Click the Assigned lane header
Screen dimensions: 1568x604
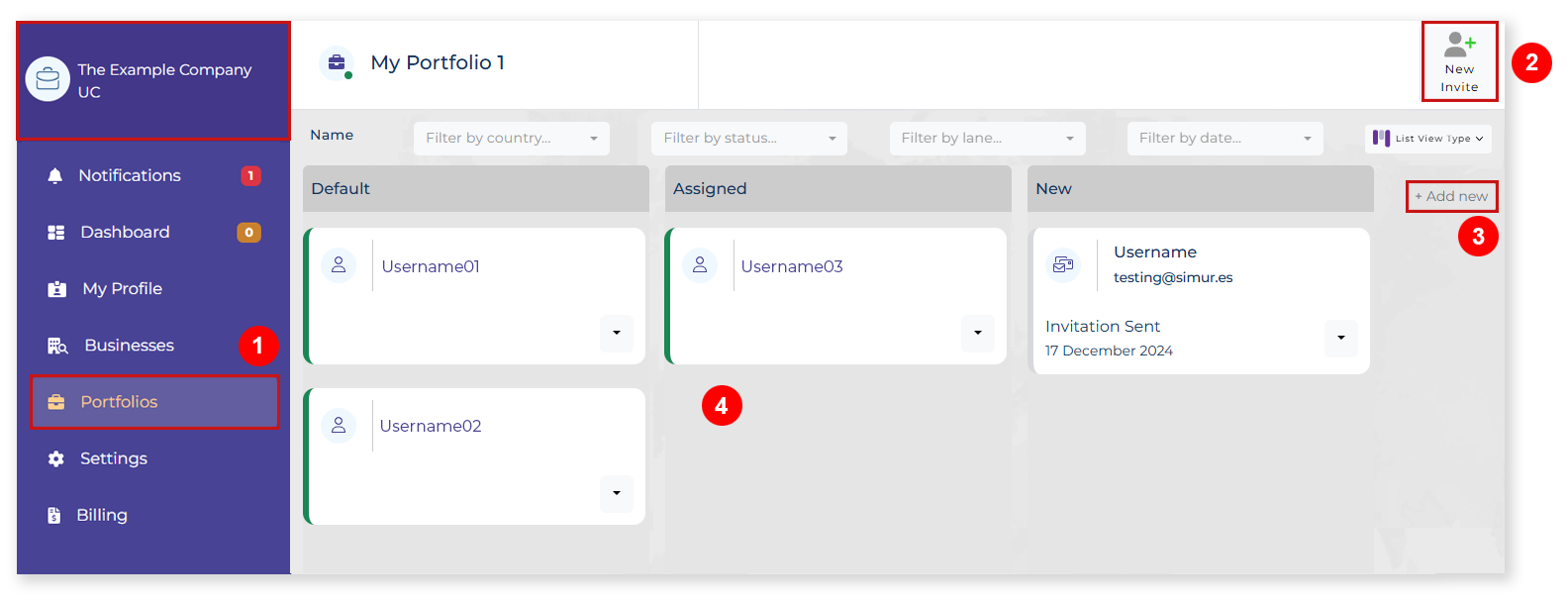(838, 188)
